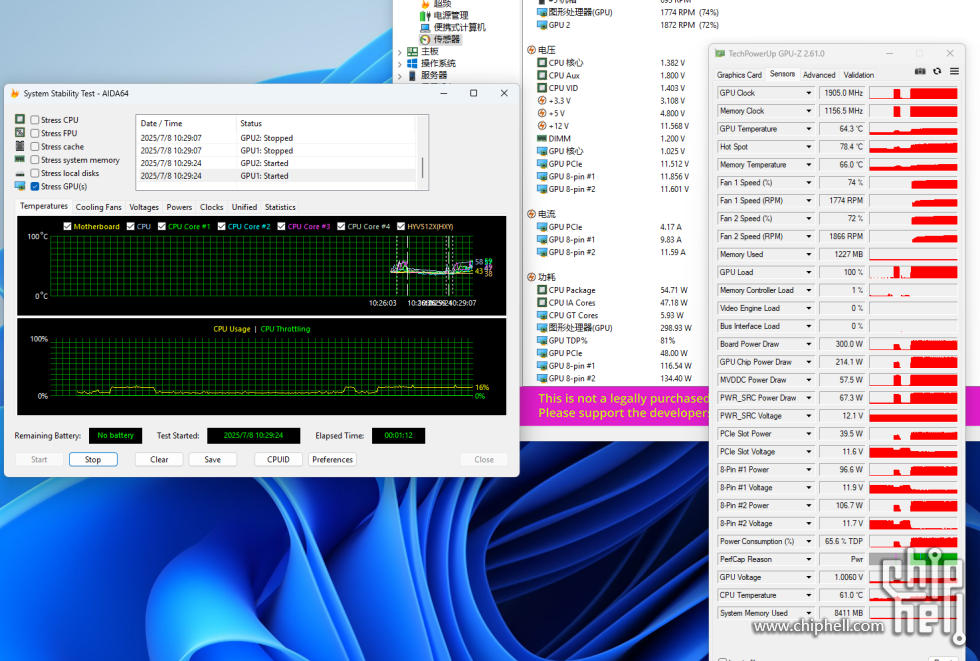
Task: Click the CPU Package icon under 功耗
Action: pyautogui.click(x=542, y=290)
